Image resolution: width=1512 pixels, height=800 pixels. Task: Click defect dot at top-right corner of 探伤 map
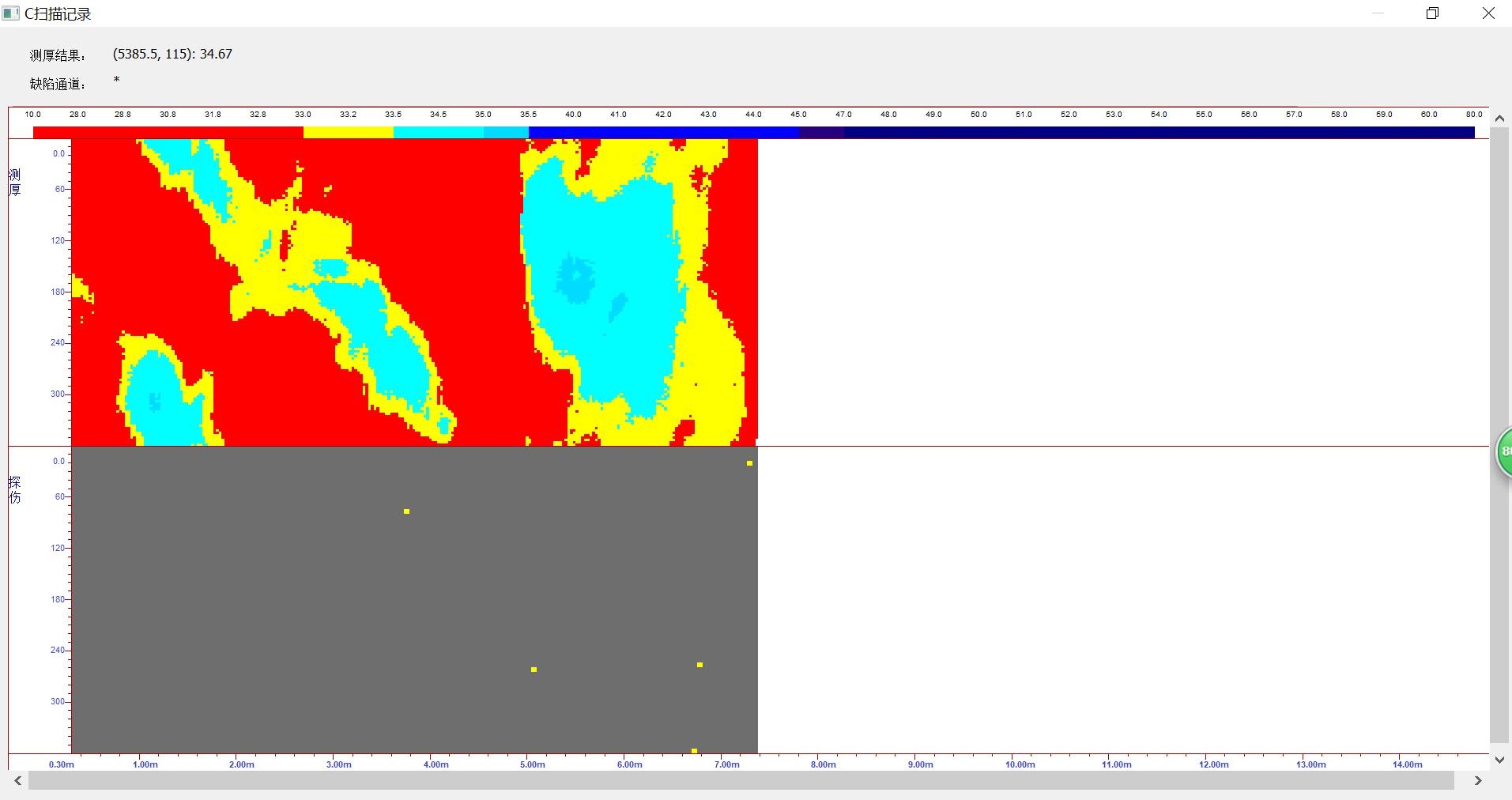[749, 463]
